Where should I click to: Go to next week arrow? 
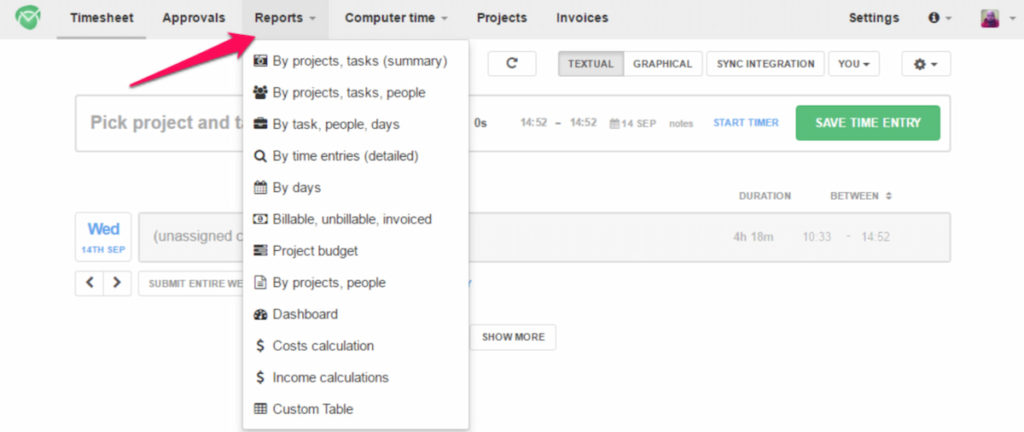click(117, 283)
